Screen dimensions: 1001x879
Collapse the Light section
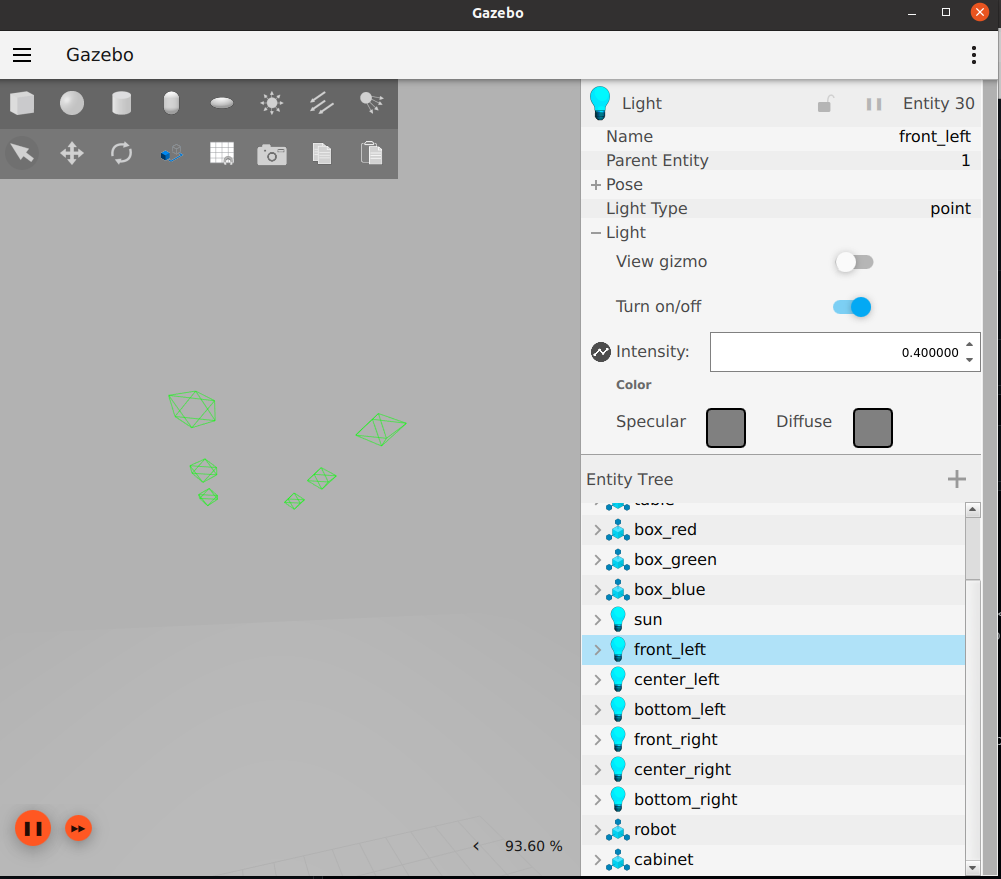[x=596, y=233]
